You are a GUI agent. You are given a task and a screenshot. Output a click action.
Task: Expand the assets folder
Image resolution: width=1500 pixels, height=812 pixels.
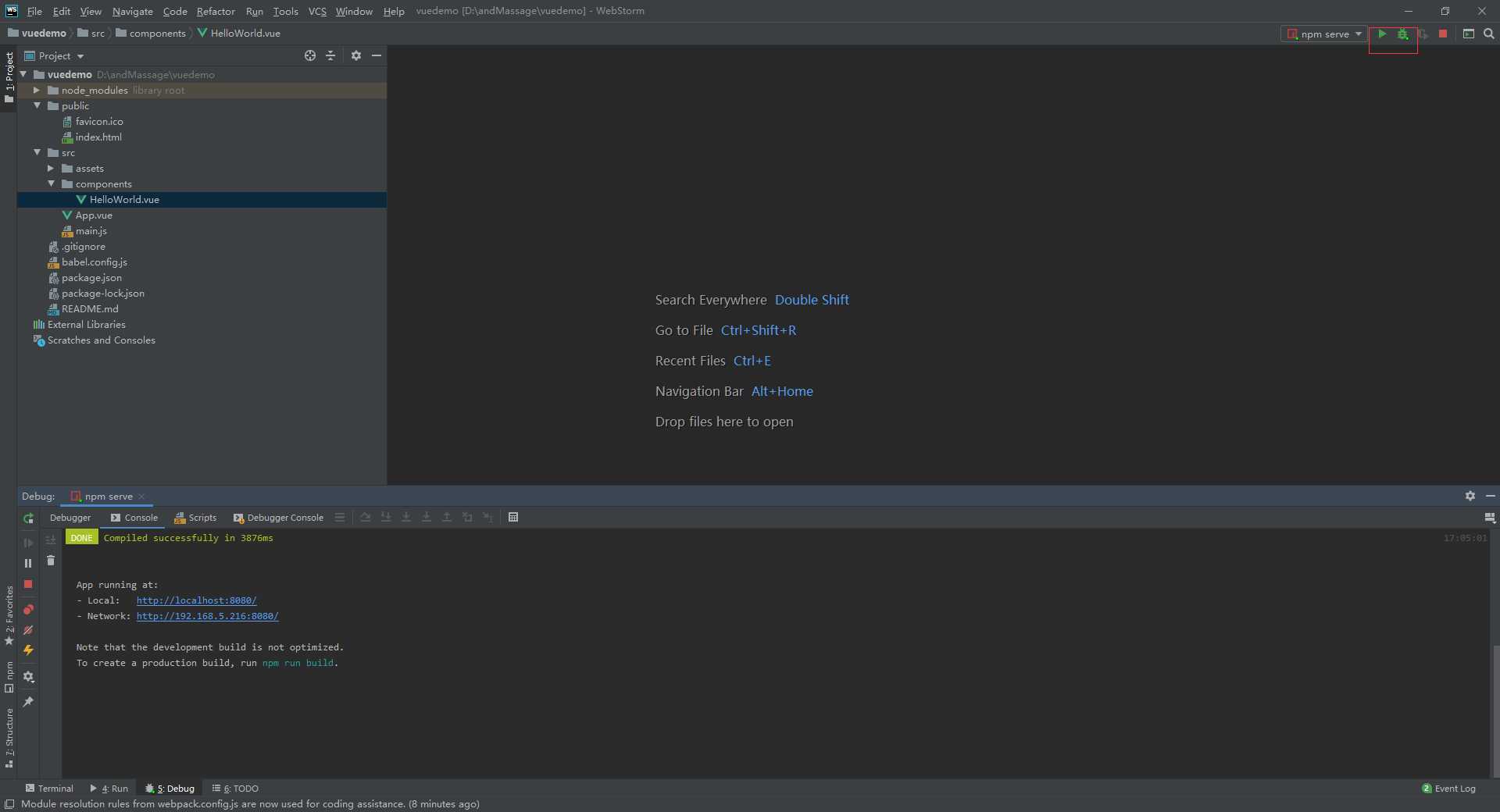51,168
